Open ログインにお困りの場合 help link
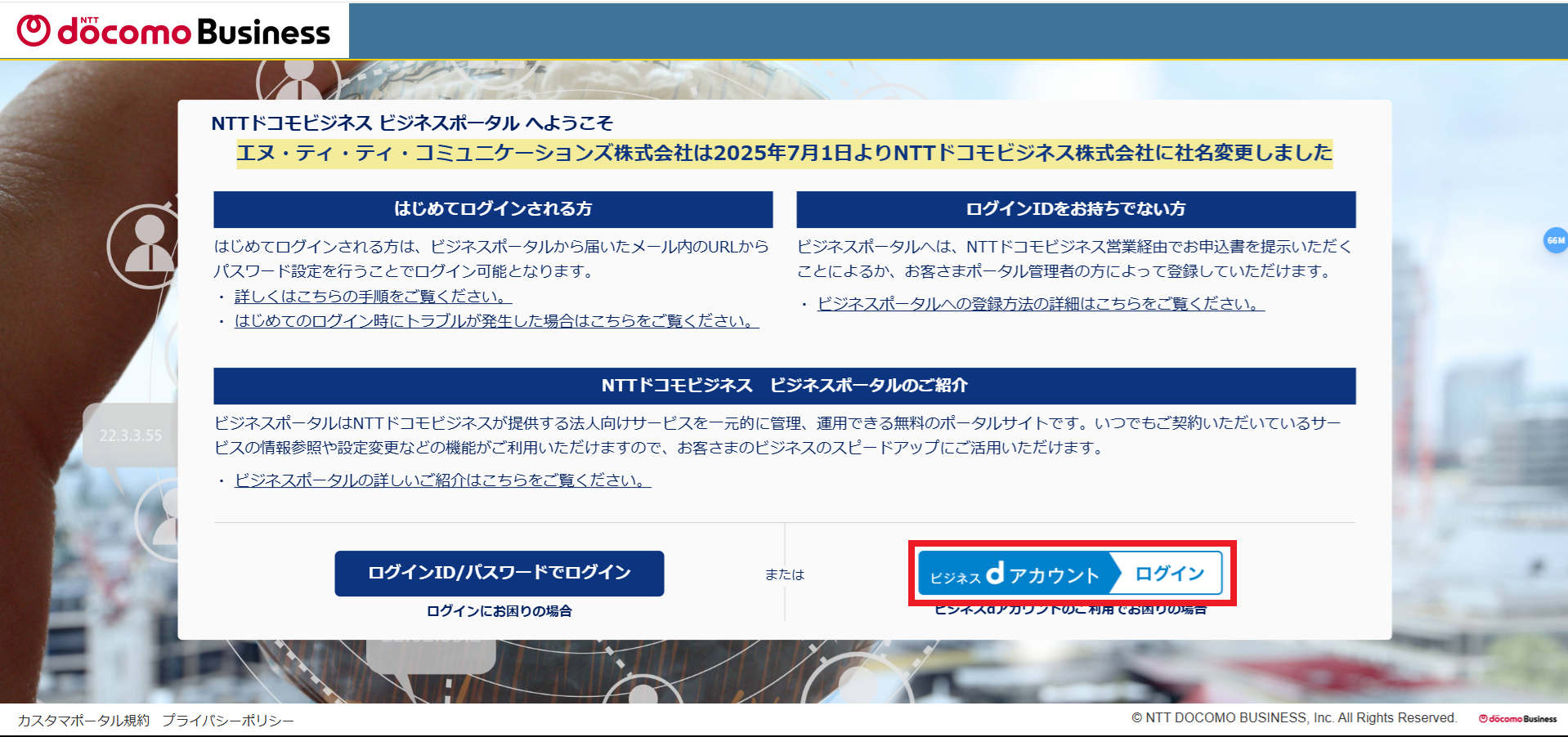 point(499,611)
